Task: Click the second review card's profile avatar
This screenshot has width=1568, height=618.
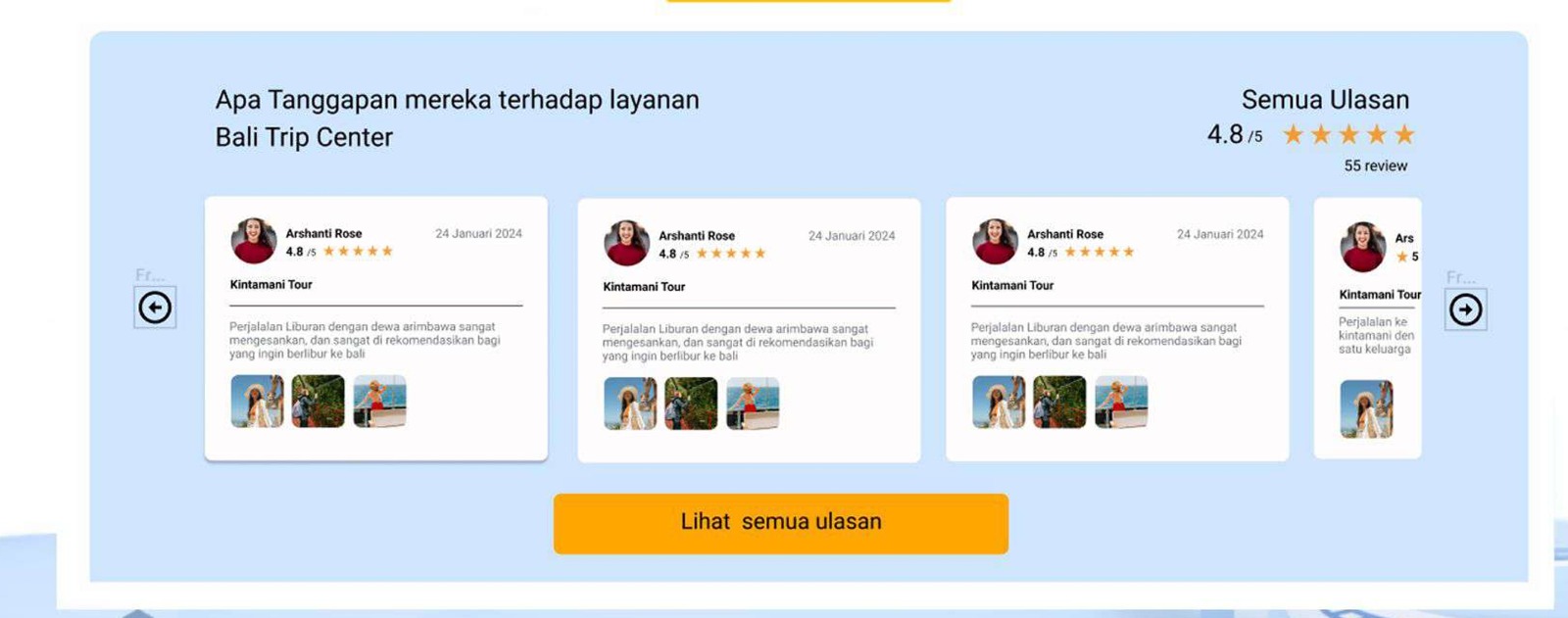Action: point(627,244)
